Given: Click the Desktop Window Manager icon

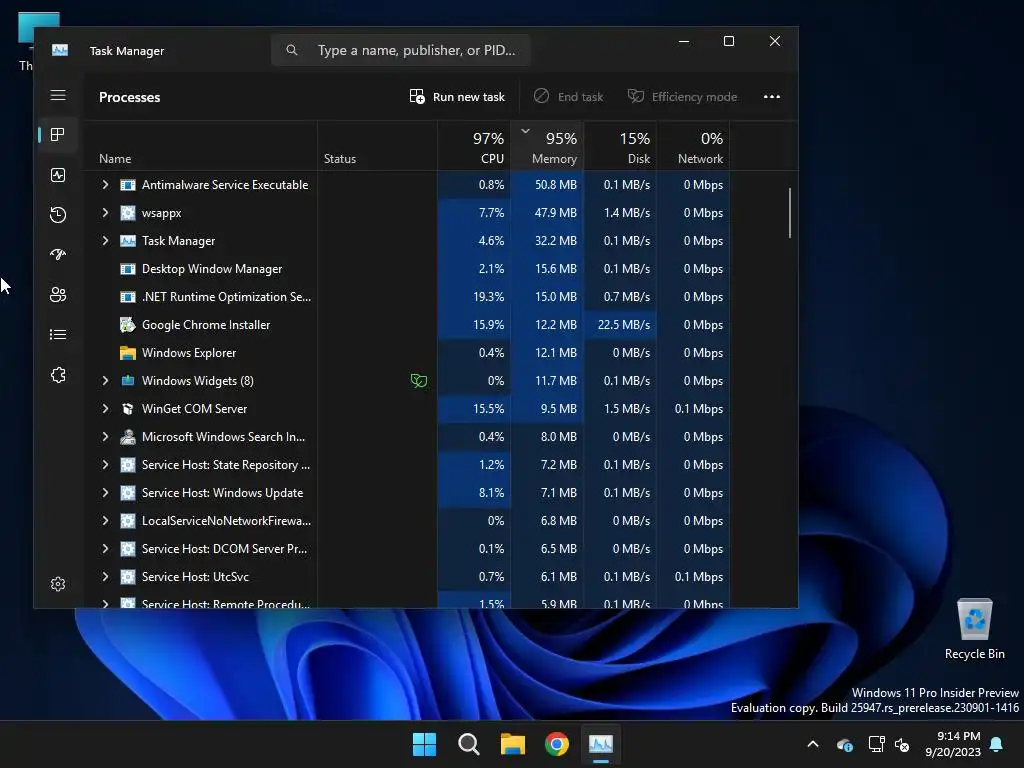Looking at the screenshot, I should [128, 269].
